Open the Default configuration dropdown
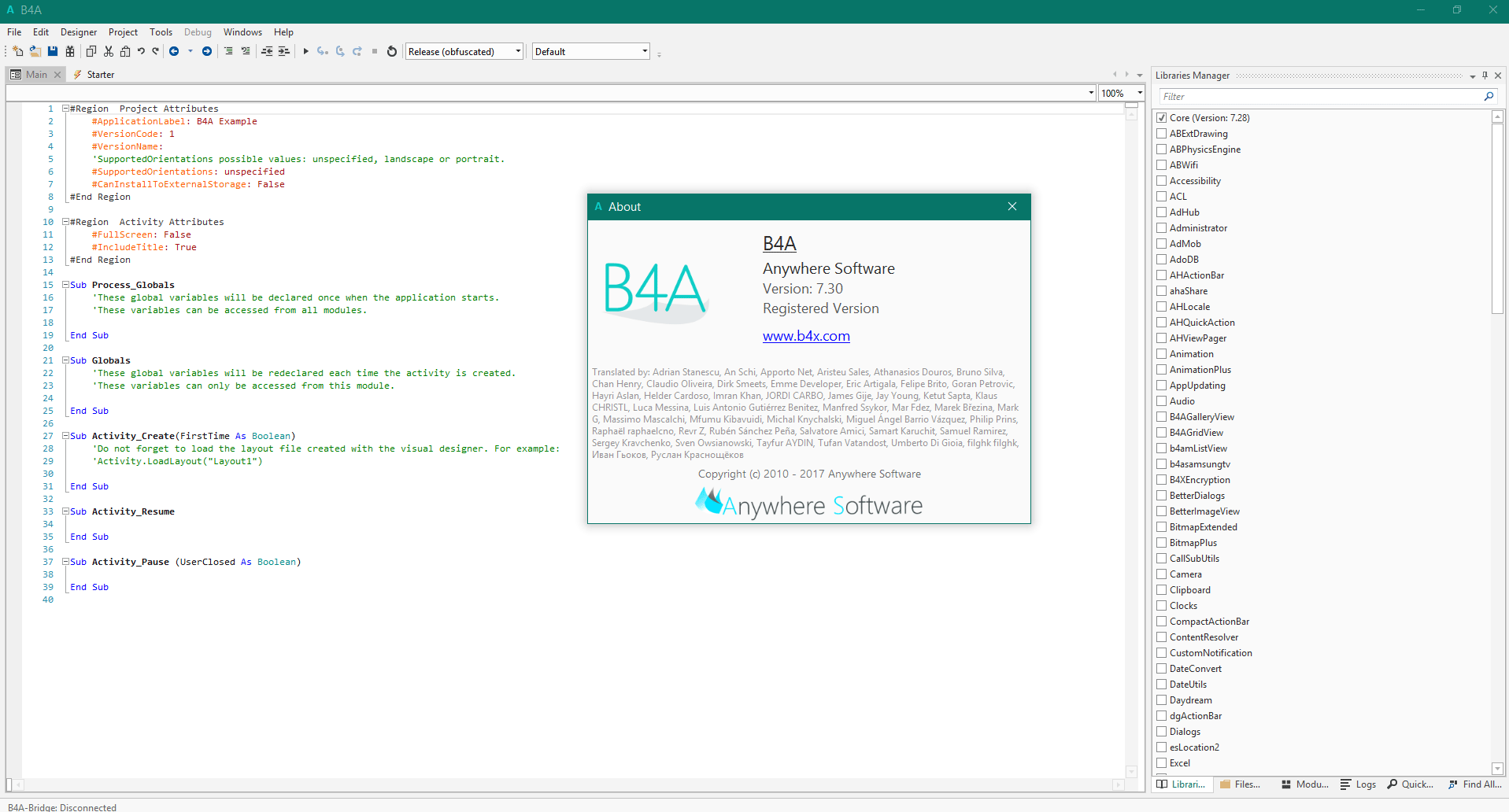 point(591,51)
